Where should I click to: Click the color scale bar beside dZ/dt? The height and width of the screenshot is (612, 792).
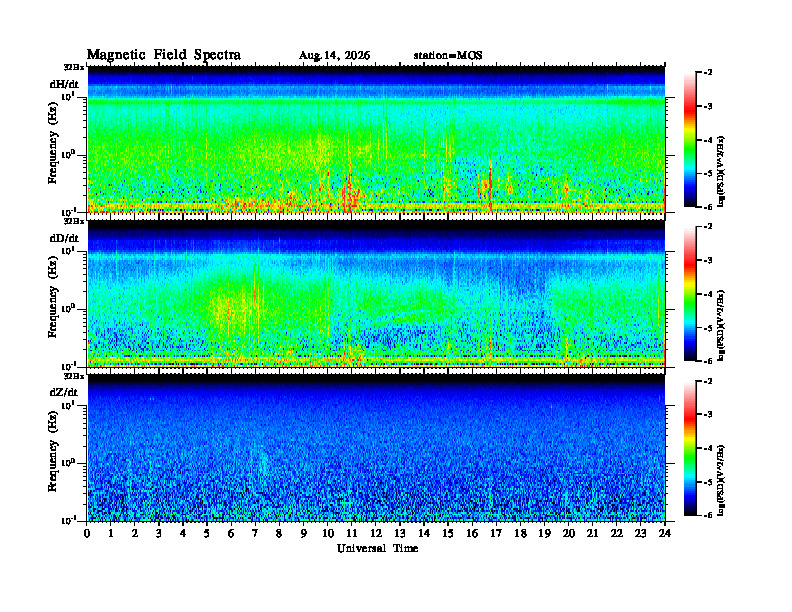pyautogui.click(x=690, y=448)
